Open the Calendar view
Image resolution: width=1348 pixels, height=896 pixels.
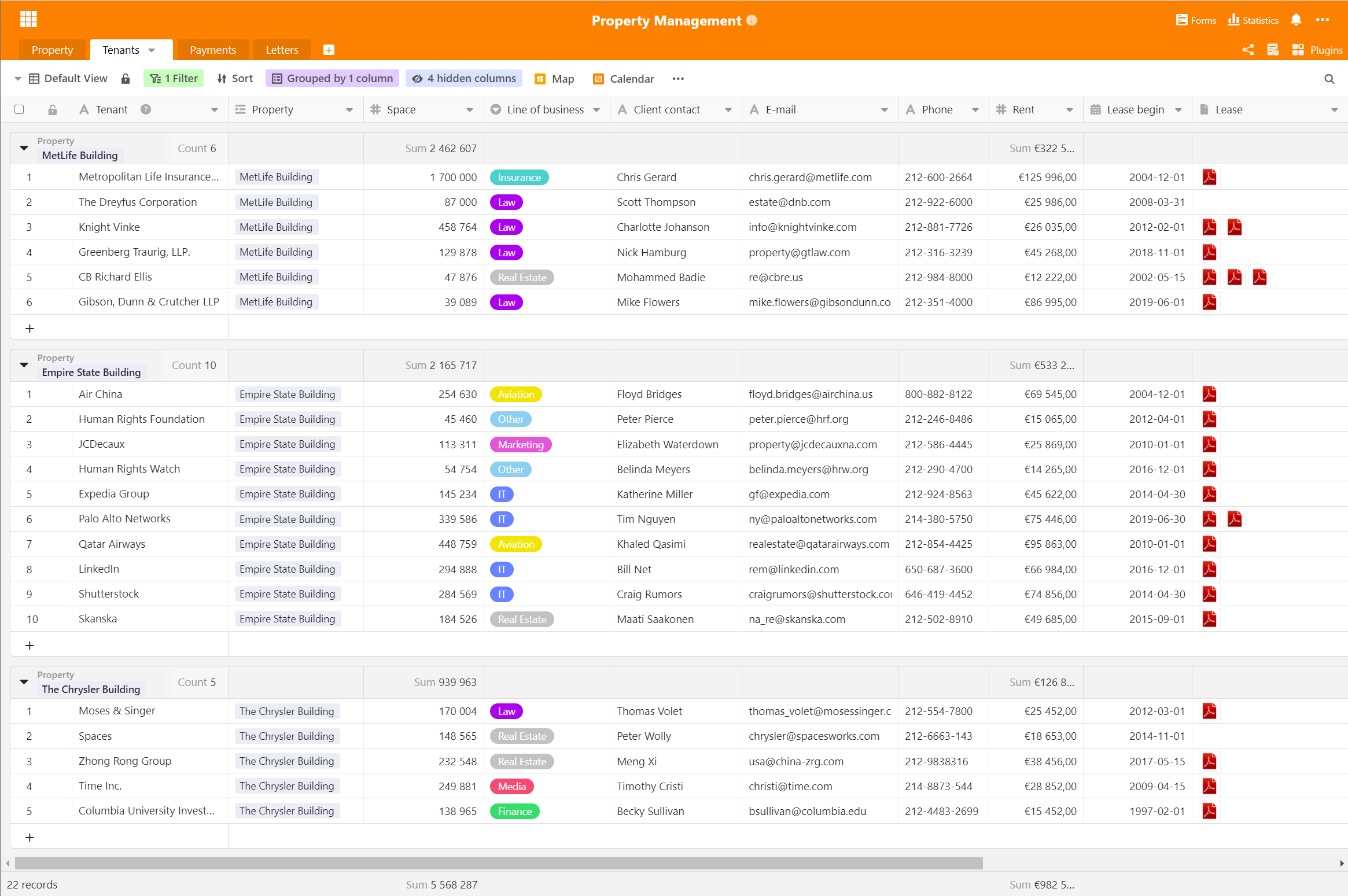[x=624, y=79]
